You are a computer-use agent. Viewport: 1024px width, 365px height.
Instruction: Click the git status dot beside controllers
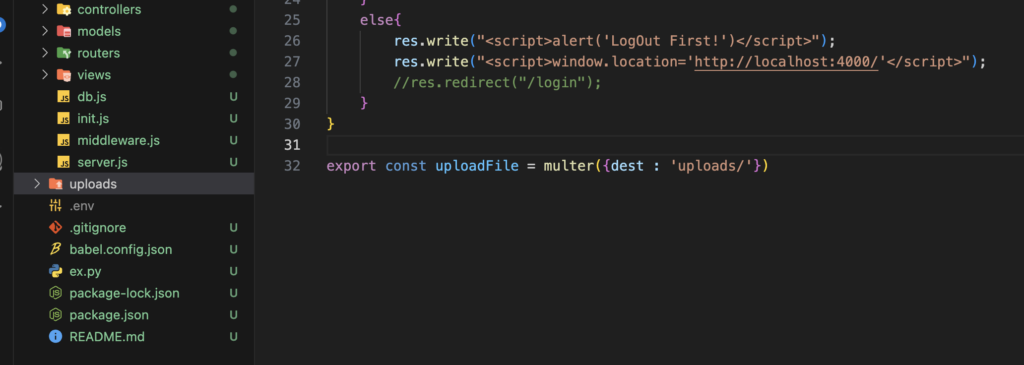pyautogui.click(x=233, y=10)
